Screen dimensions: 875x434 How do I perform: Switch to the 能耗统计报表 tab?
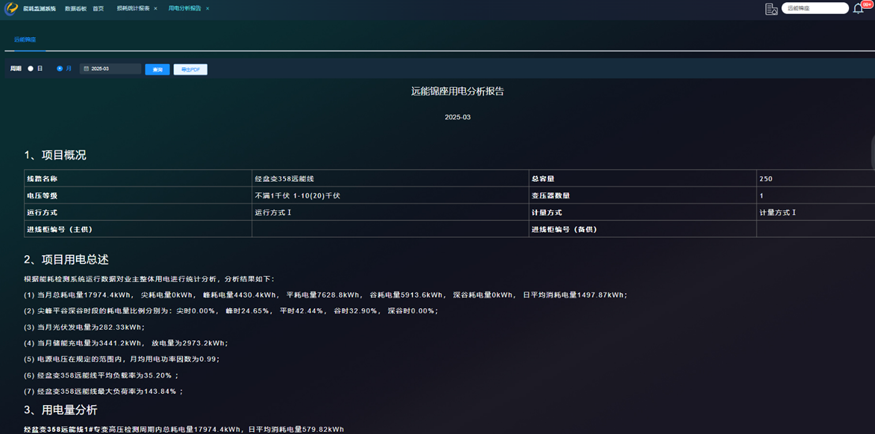132,8
